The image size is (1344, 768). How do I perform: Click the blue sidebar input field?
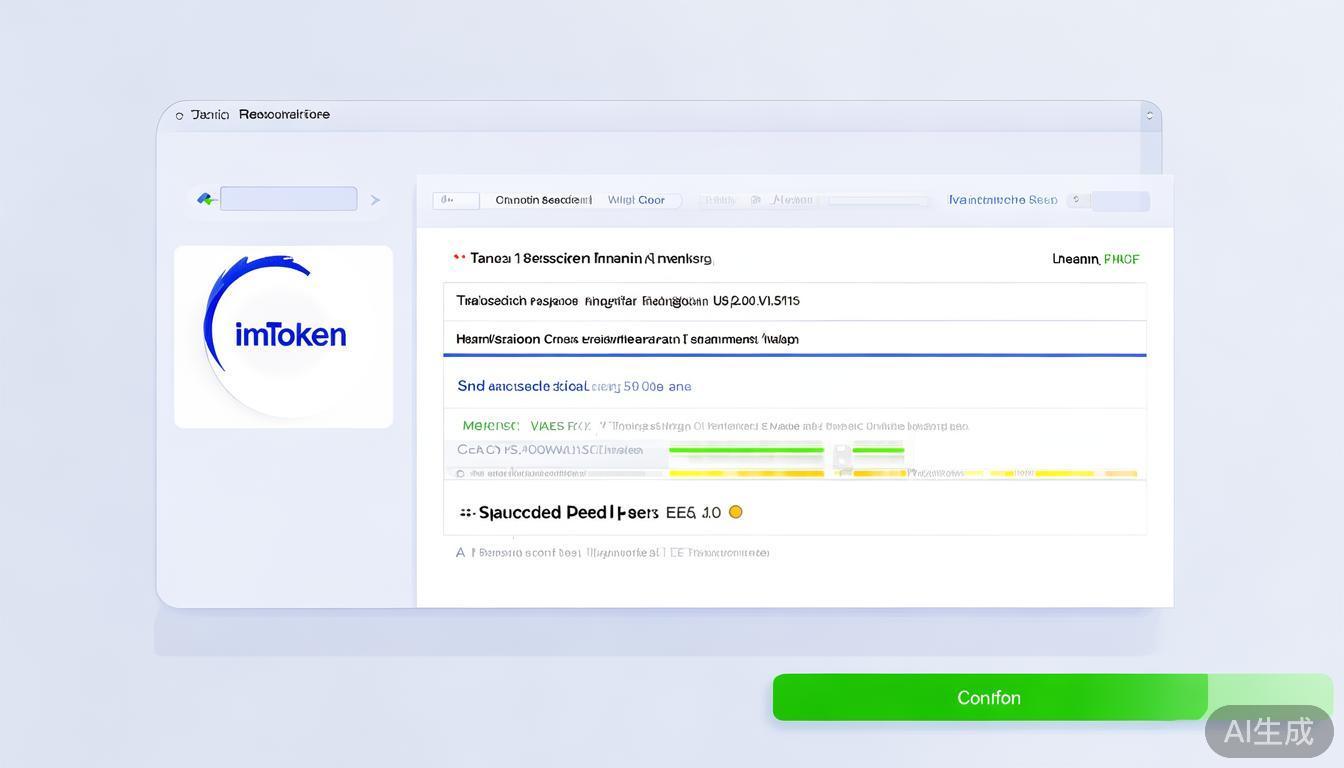point(288,199)
